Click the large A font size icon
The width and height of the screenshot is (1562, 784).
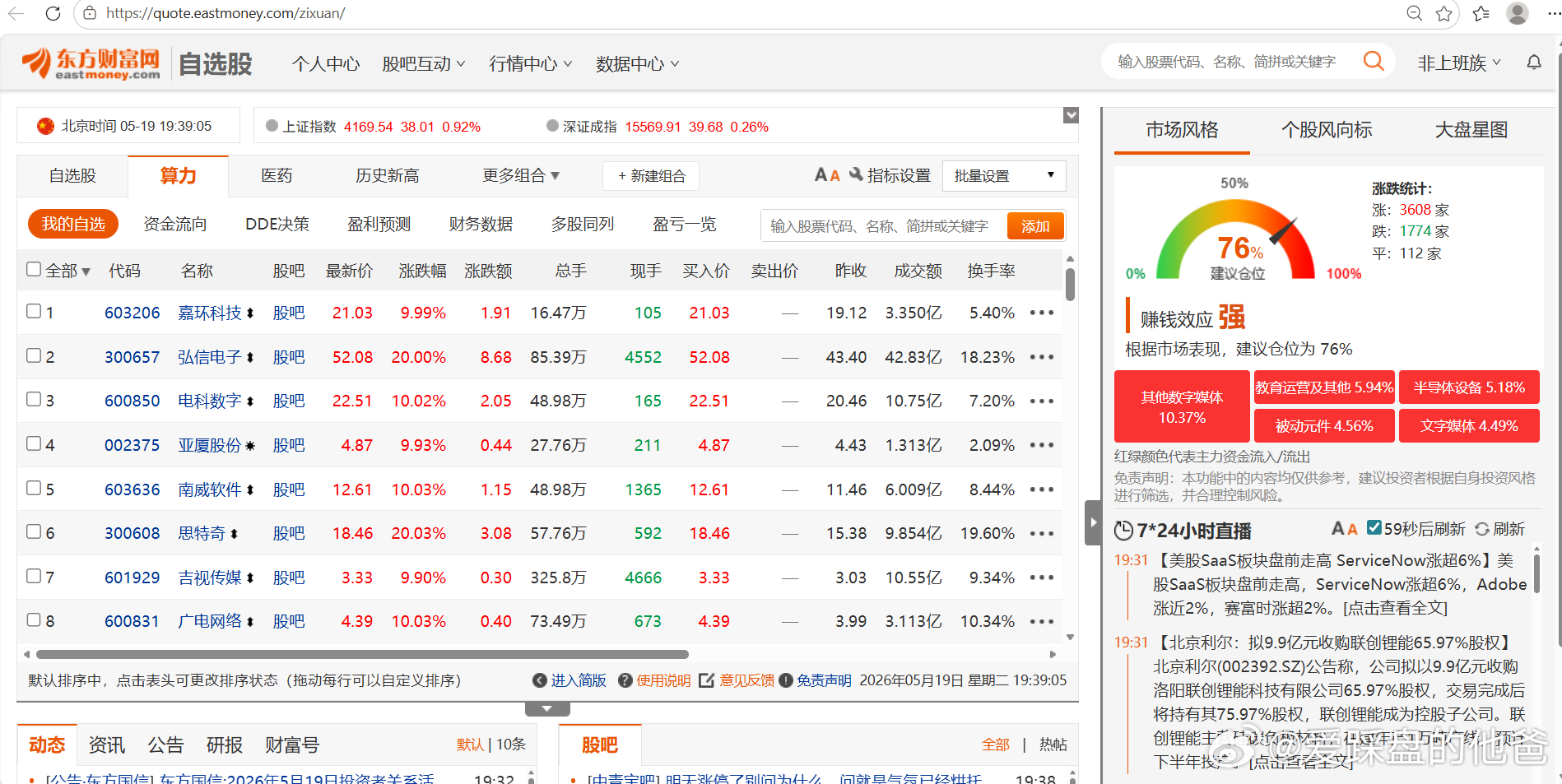(821, 174)
